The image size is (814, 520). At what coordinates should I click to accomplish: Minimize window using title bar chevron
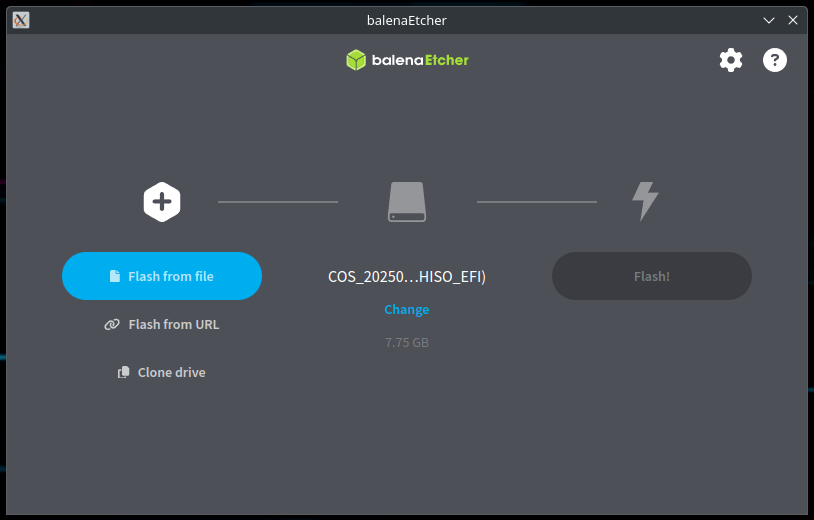point(769,20)
